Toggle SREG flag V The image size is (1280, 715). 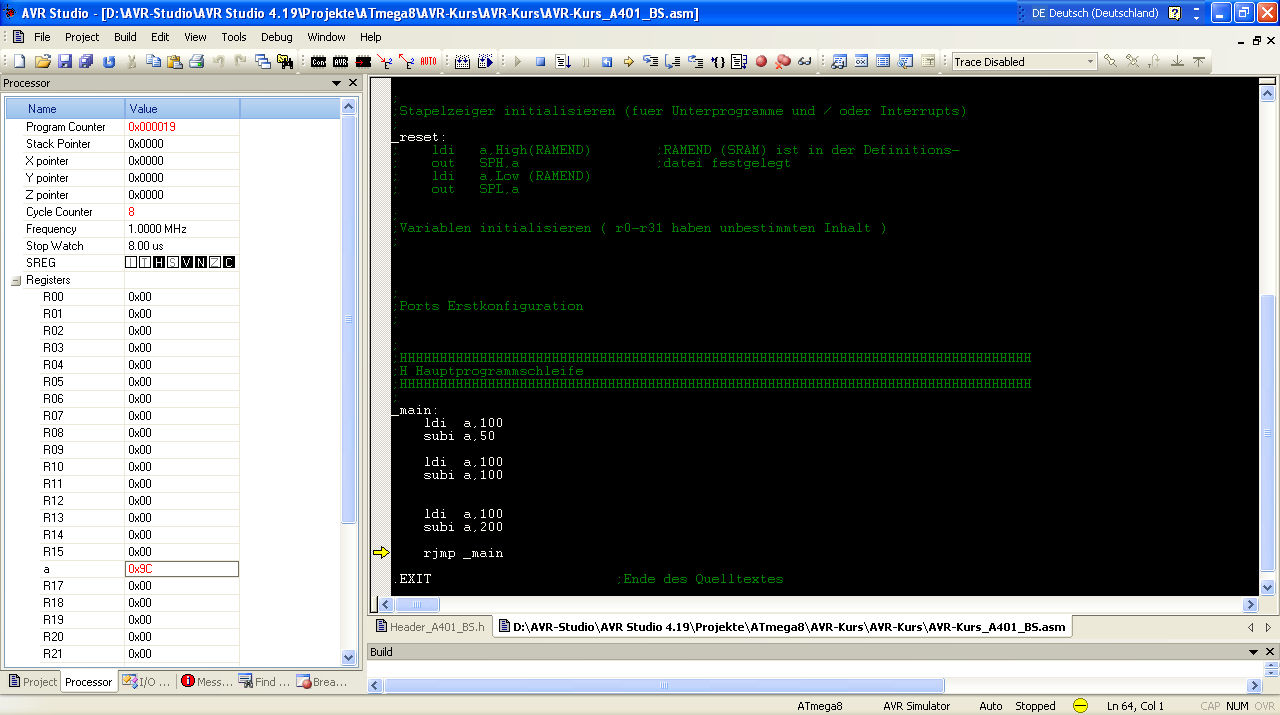pos(187,262)
